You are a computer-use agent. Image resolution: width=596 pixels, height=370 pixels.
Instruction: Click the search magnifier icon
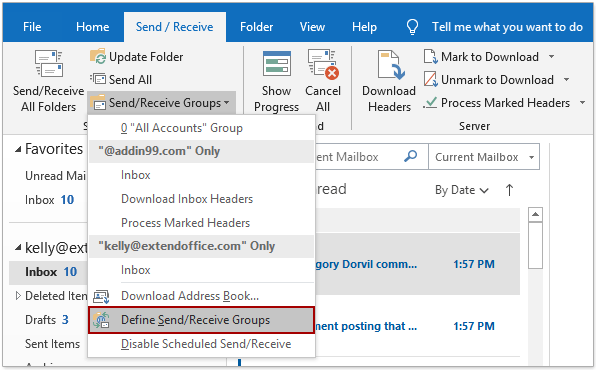[x=411, y=156]
